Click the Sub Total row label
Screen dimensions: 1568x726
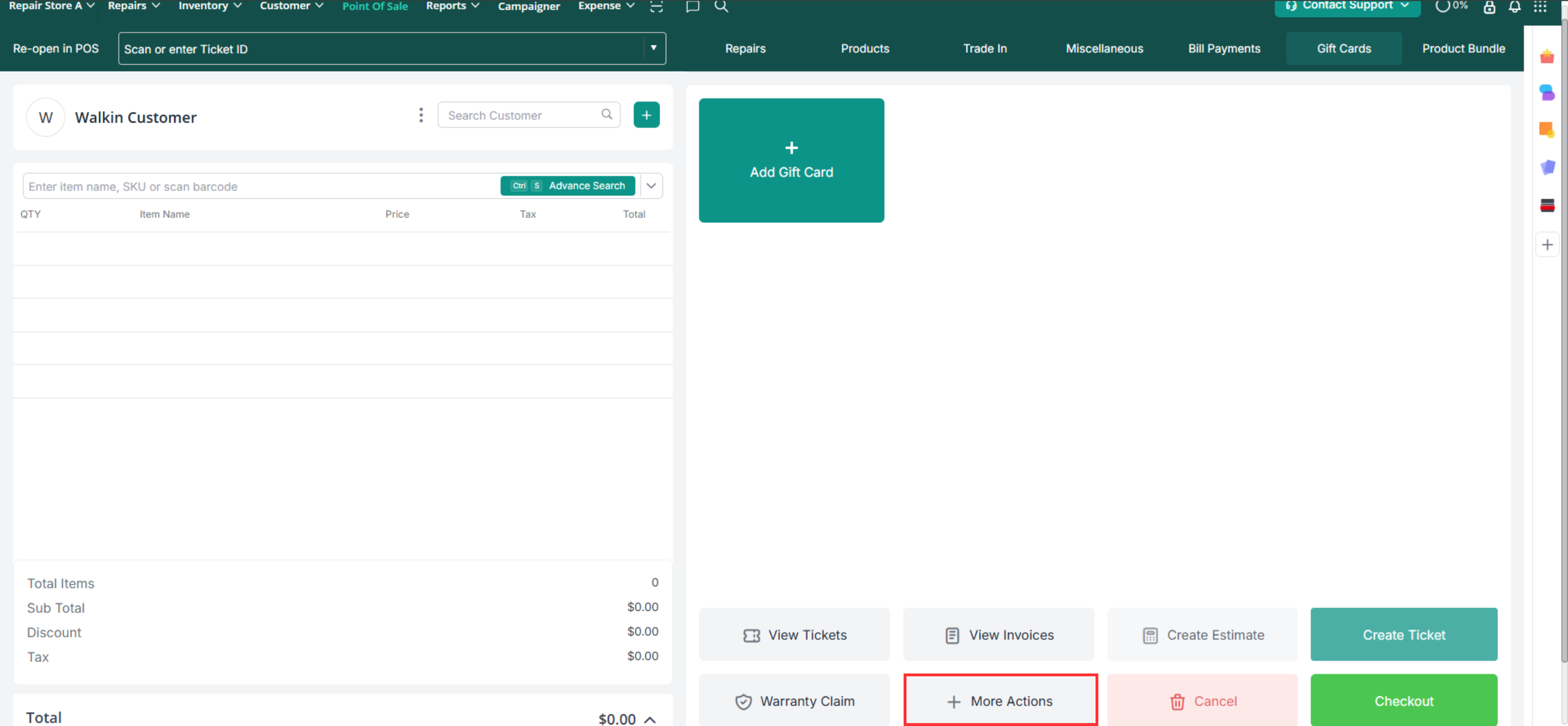point(55,608)
